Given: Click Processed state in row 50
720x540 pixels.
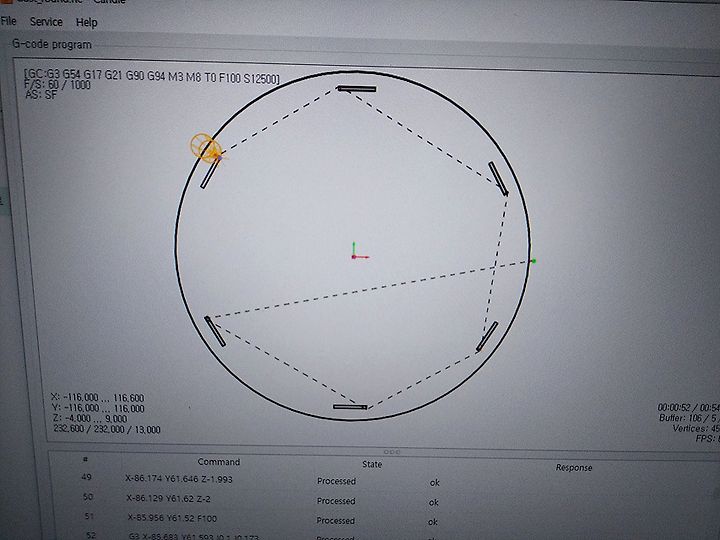Looking at the screenshot, I should pyautogui.click(x=336, y=501).
